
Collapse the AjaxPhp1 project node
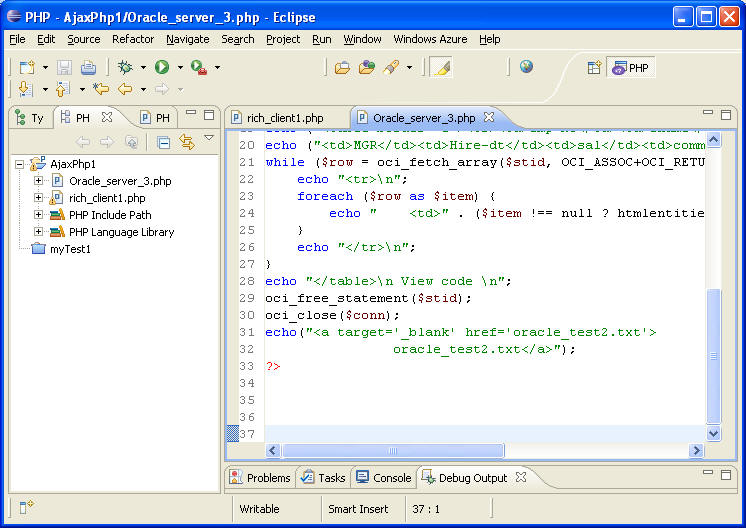(x=19, y=164)
